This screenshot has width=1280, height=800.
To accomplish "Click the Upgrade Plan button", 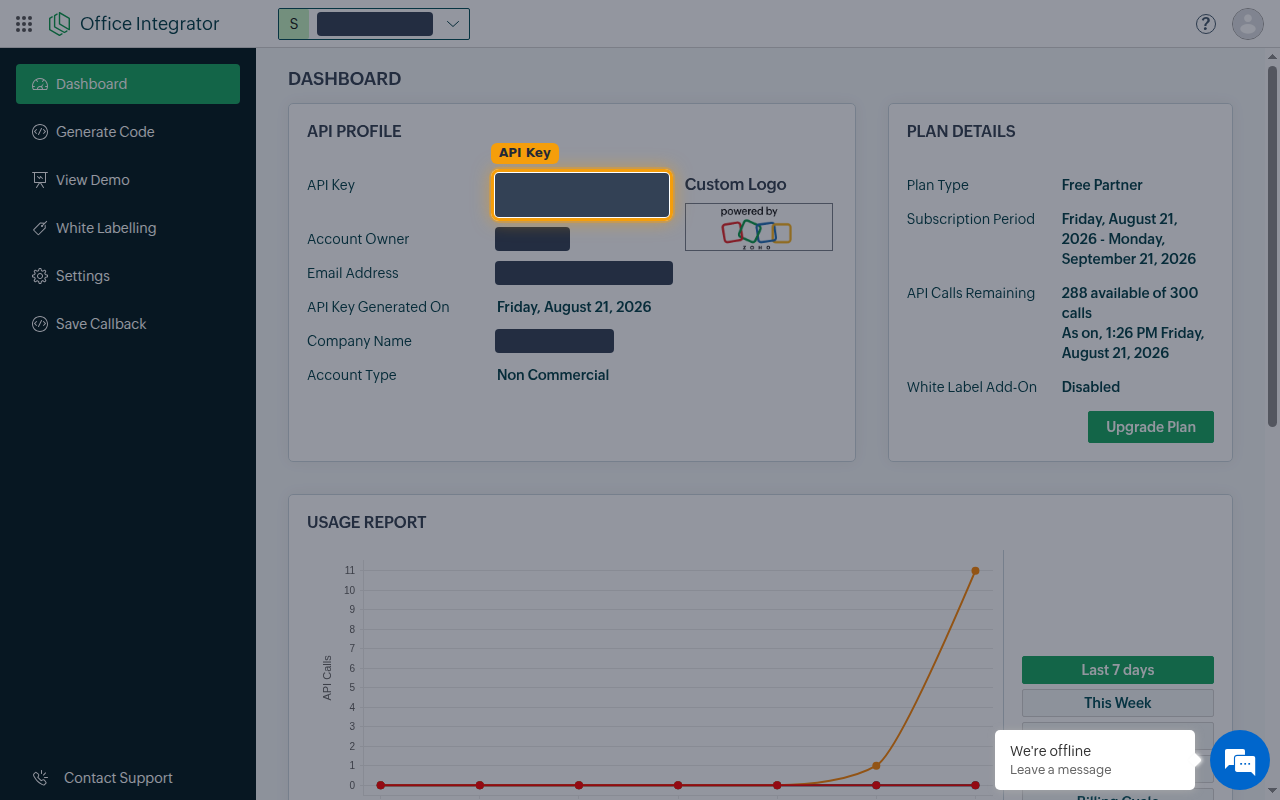I will click(1151, 427).
